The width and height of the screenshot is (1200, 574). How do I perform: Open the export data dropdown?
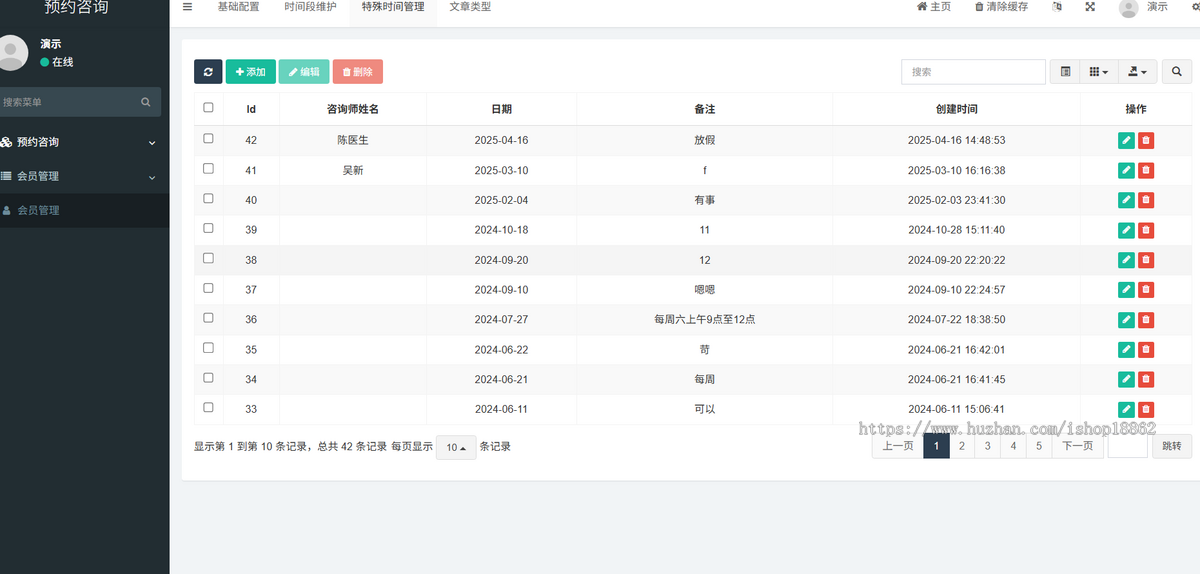(x=1136, y=72)
